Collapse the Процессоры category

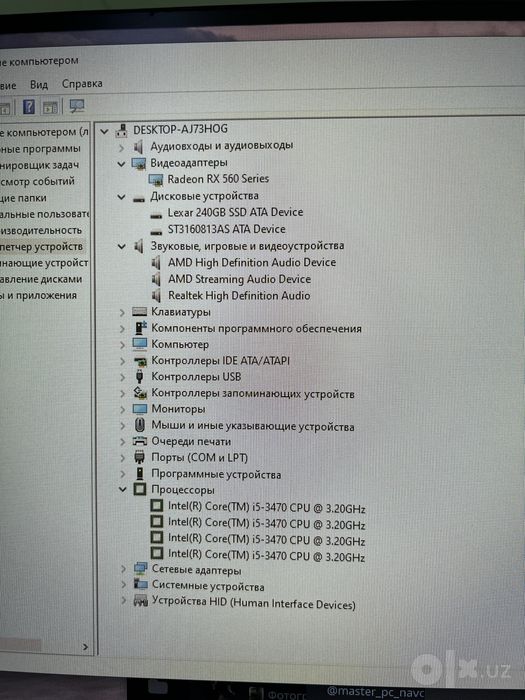[122, 490]
